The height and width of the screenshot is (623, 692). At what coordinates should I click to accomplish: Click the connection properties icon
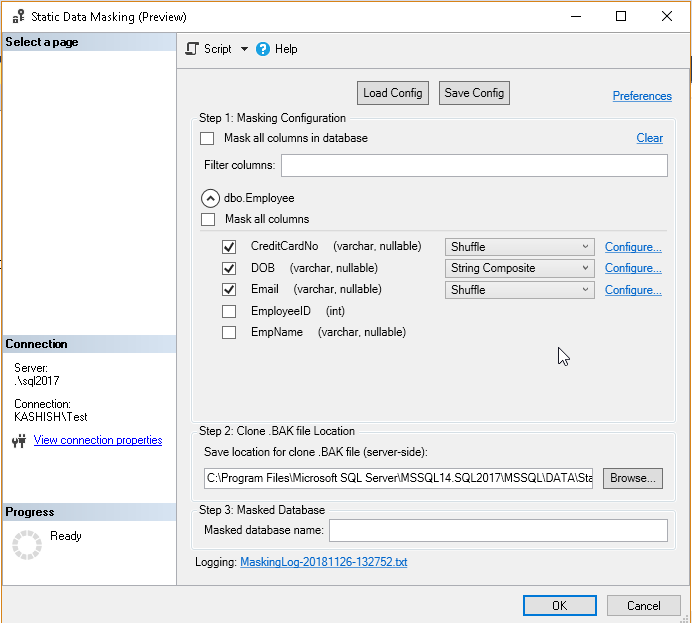click(18, 441)
